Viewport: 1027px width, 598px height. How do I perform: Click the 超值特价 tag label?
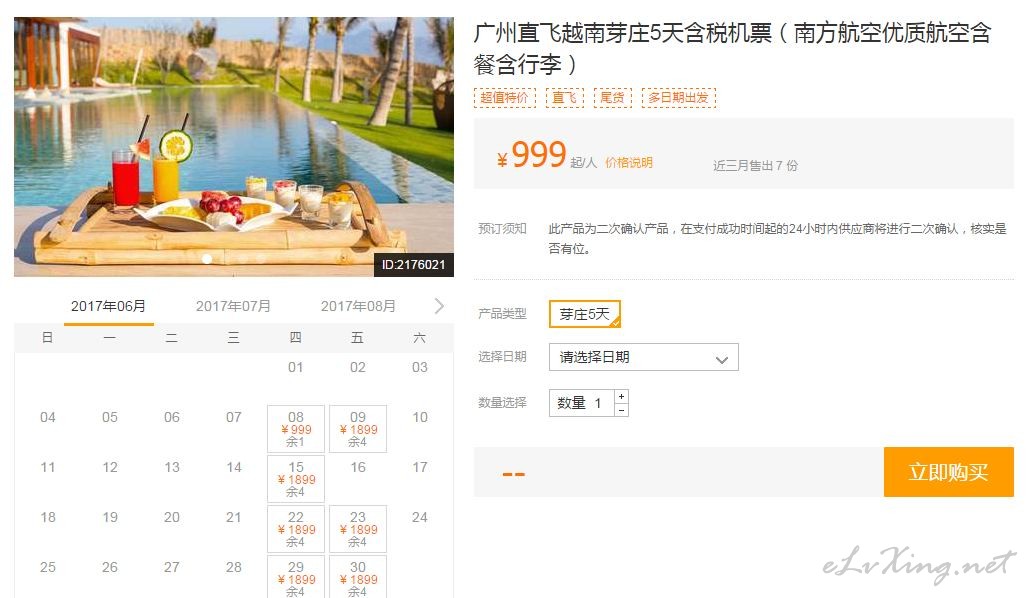coord(504,98)
